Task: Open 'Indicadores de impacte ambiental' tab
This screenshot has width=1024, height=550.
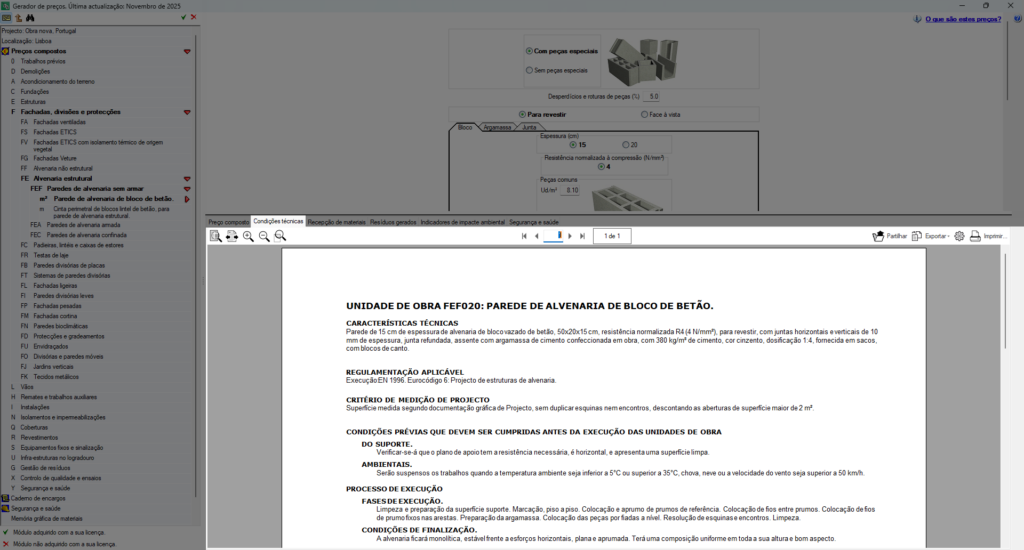Action: [462, 222]
